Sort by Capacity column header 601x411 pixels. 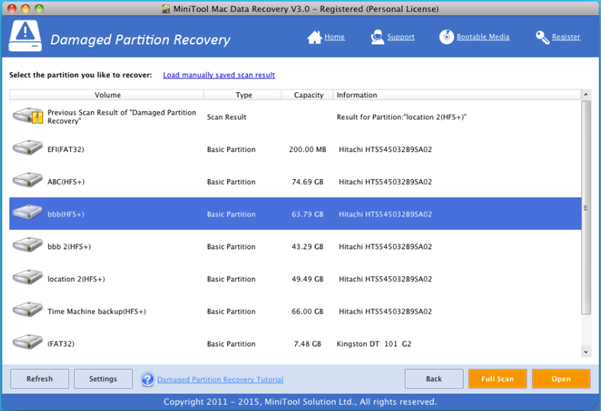click(x=307, y=95)
